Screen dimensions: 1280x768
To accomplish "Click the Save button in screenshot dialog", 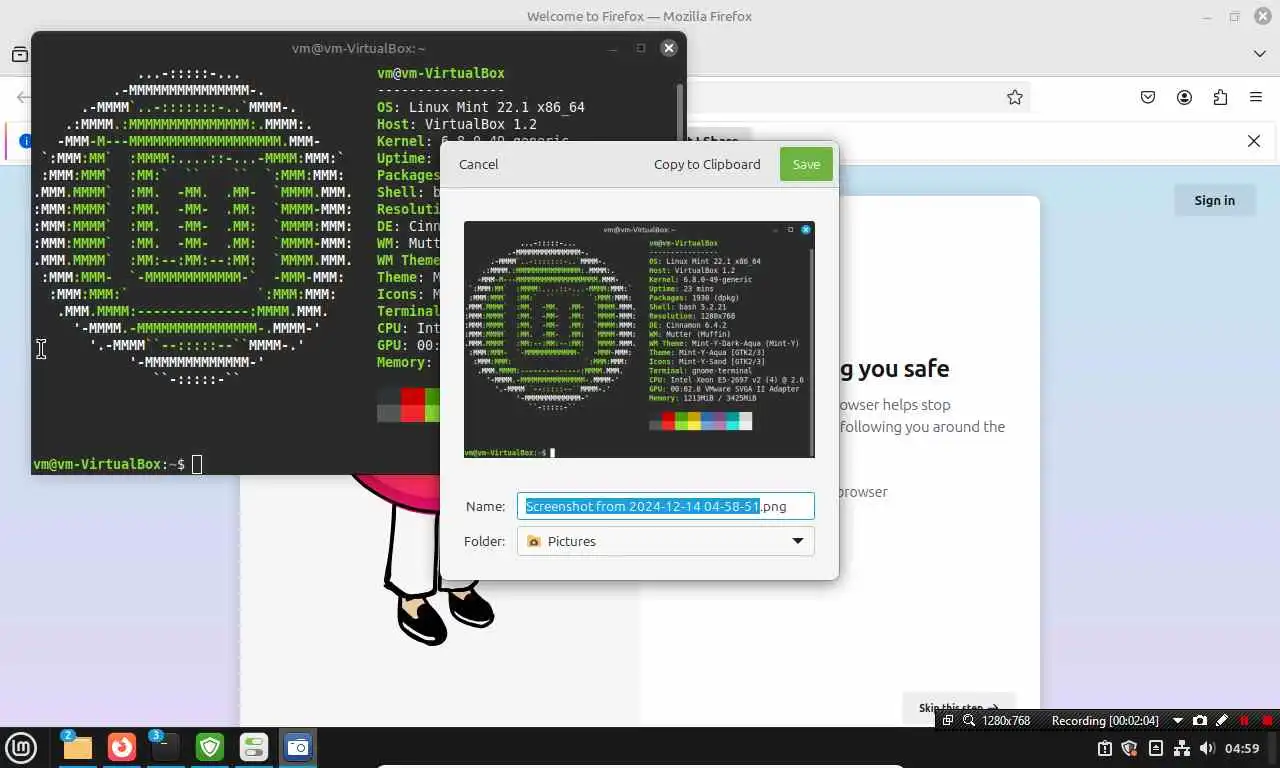I will (x=806, y=164).
